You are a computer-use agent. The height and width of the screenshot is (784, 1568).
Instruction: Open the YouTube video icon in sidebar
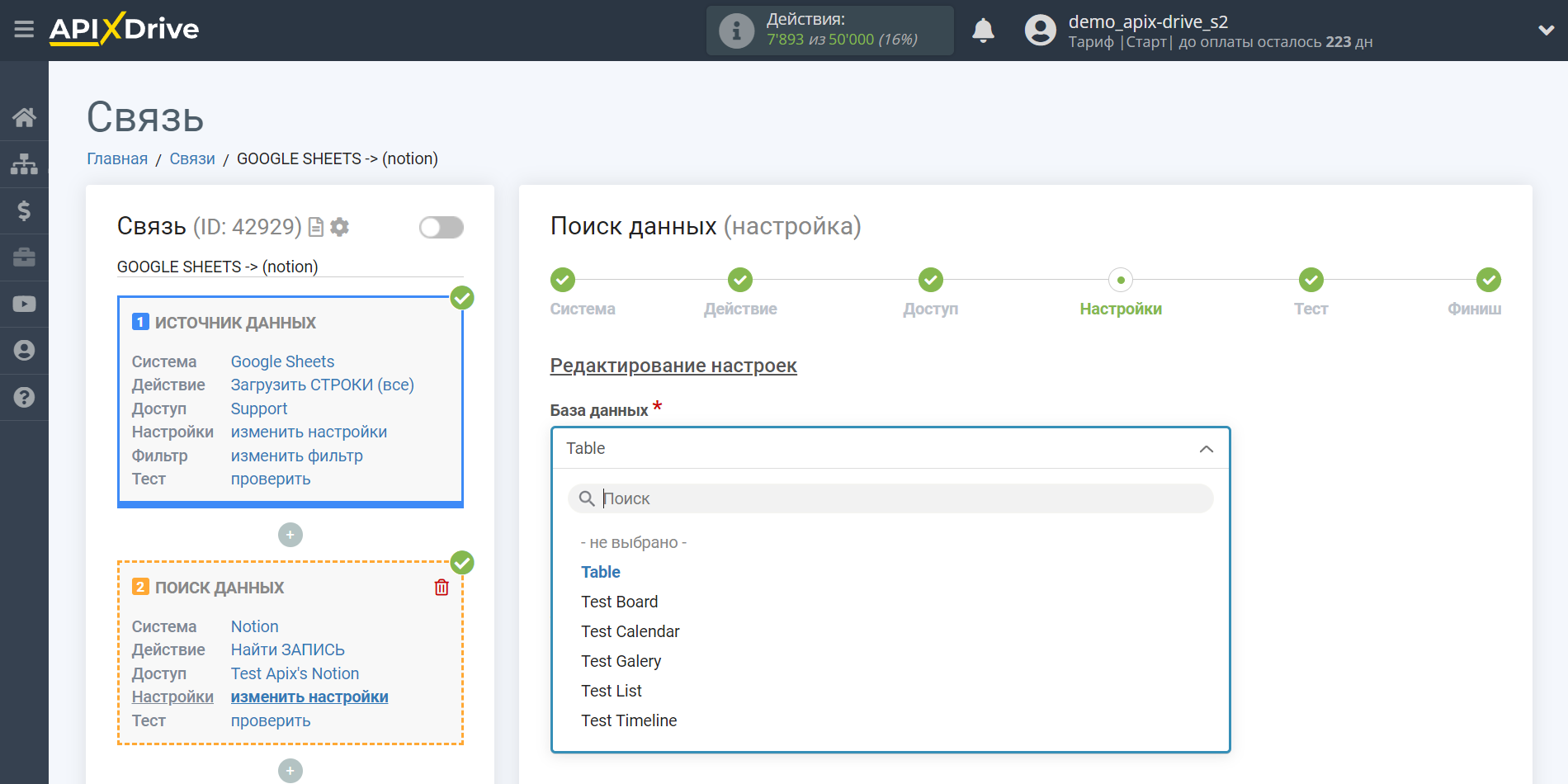tap(24, 304)
